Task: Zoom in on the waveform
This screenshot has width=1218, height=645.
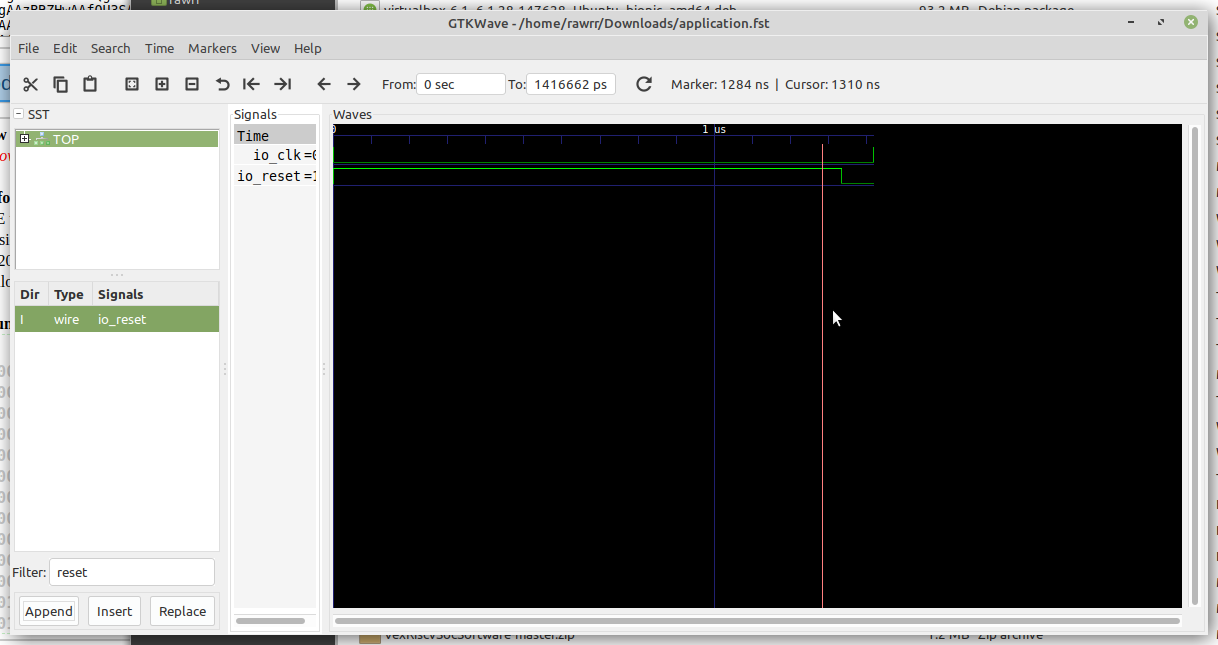Action: pos(161,84)
